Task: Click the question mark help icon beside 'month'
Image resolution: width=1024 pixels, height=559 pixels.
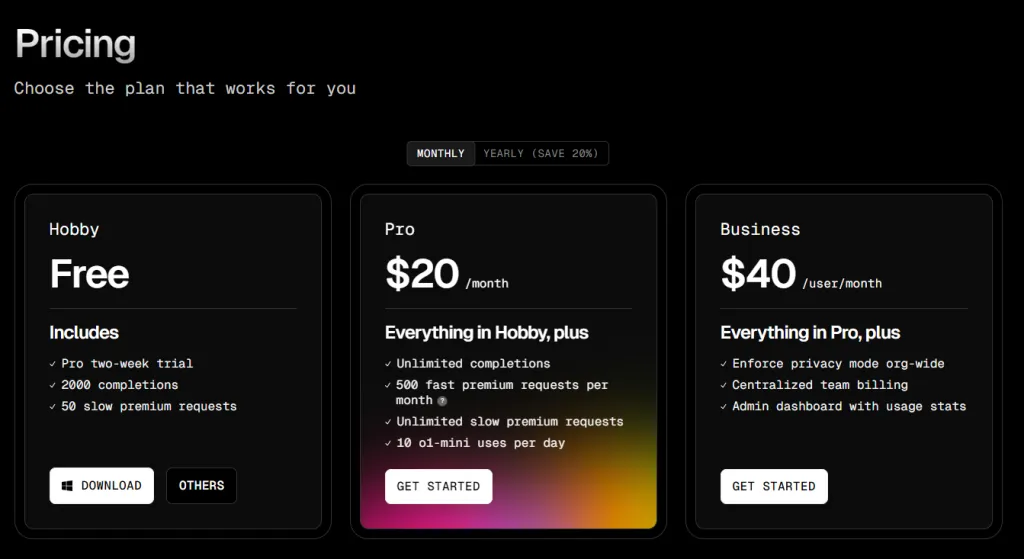Action: 442,401
